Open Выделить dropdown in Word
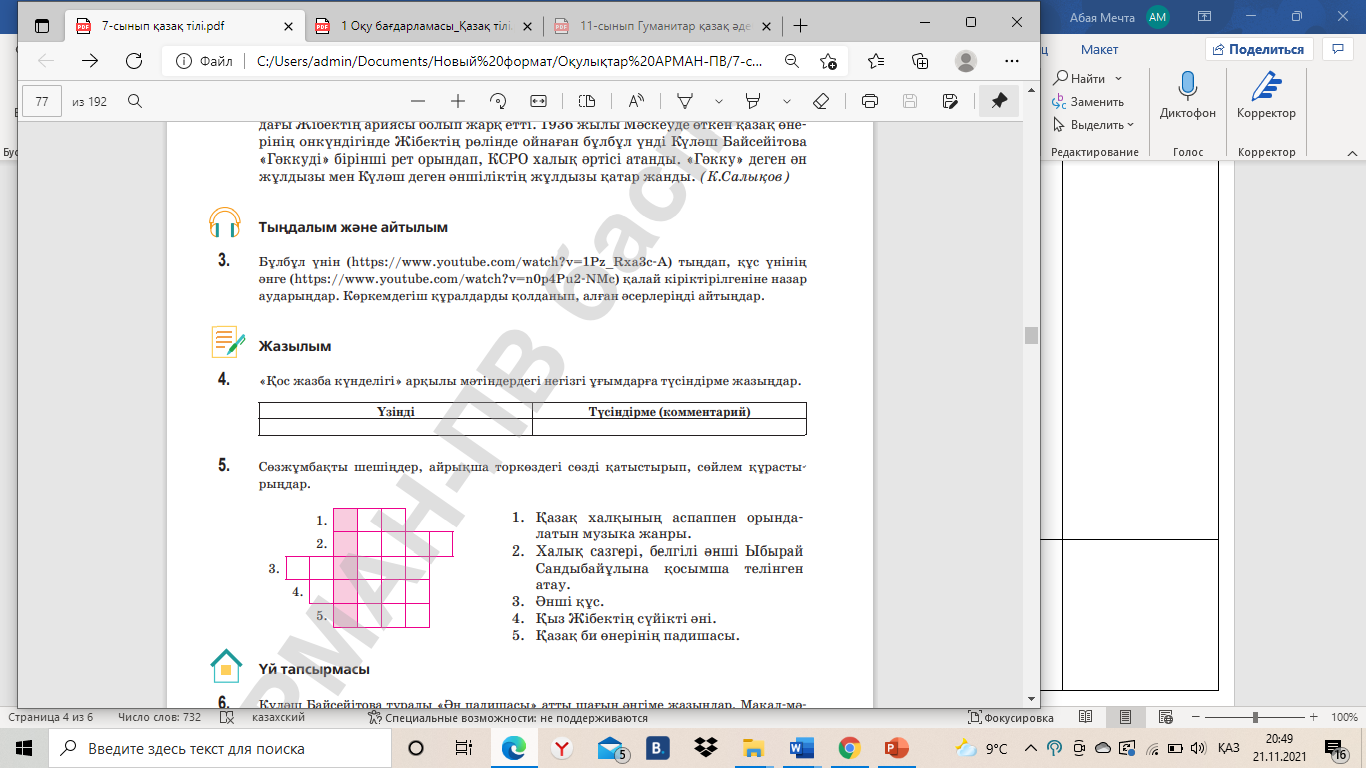Viewport: 1366px width, 768px height. click(x=1094, y=125)
